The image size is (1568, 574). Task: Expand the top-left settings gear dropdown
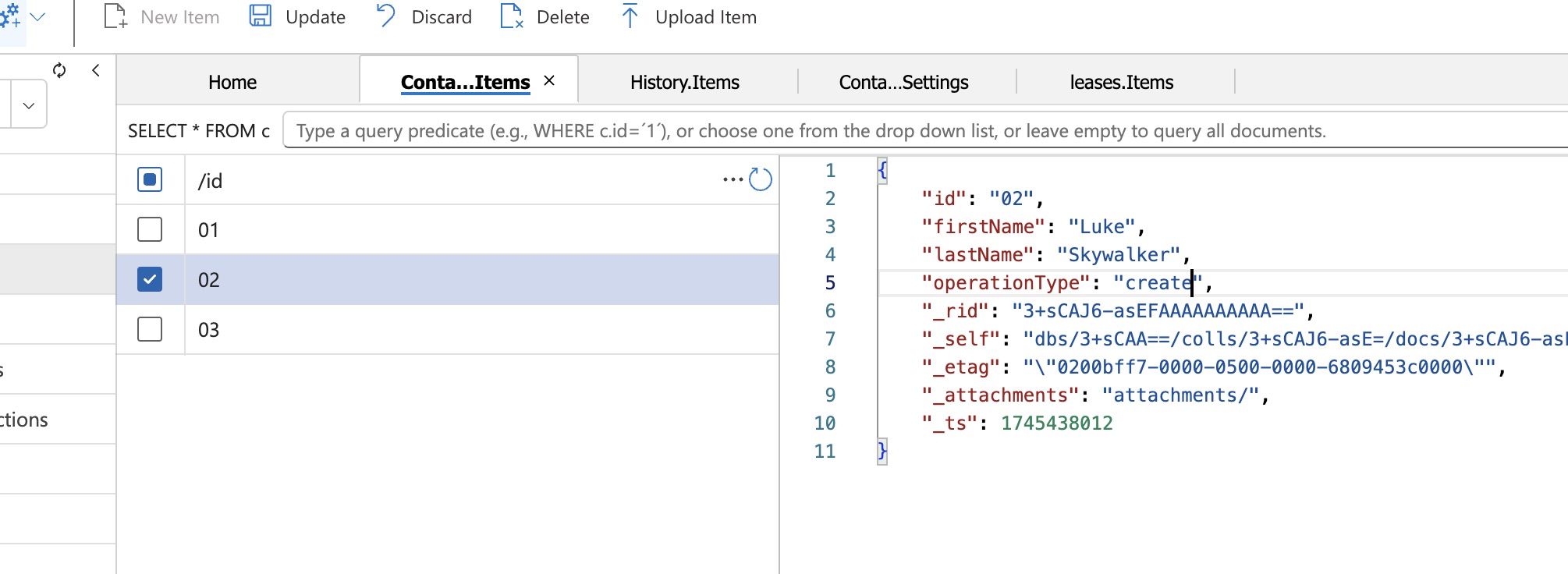point(37,16)
